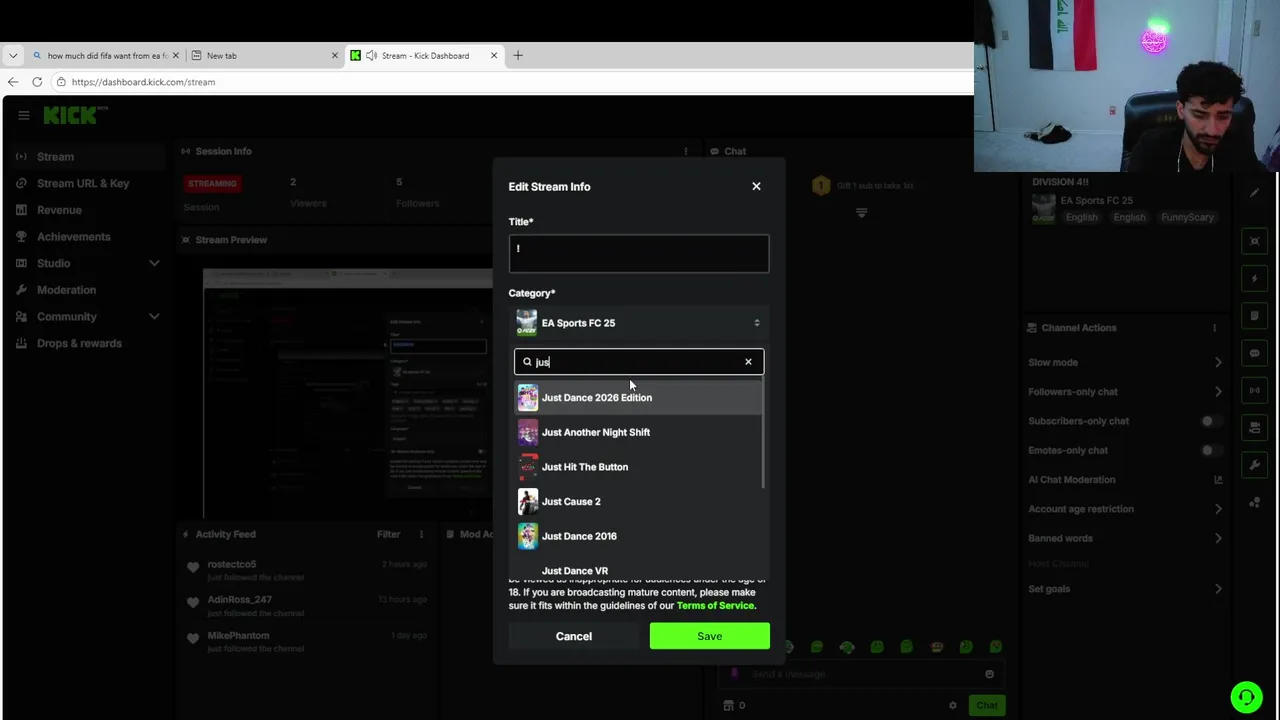Click the broadcast signal panel icon

1254,390
